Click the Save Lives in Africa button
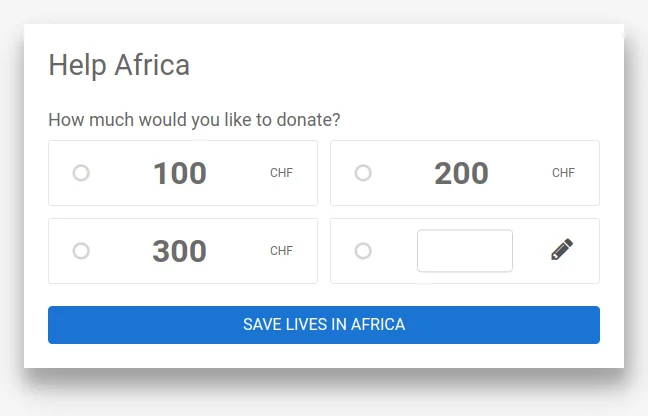Image resolution: width=648 pixels, height=416 pixels. [324, 325]
